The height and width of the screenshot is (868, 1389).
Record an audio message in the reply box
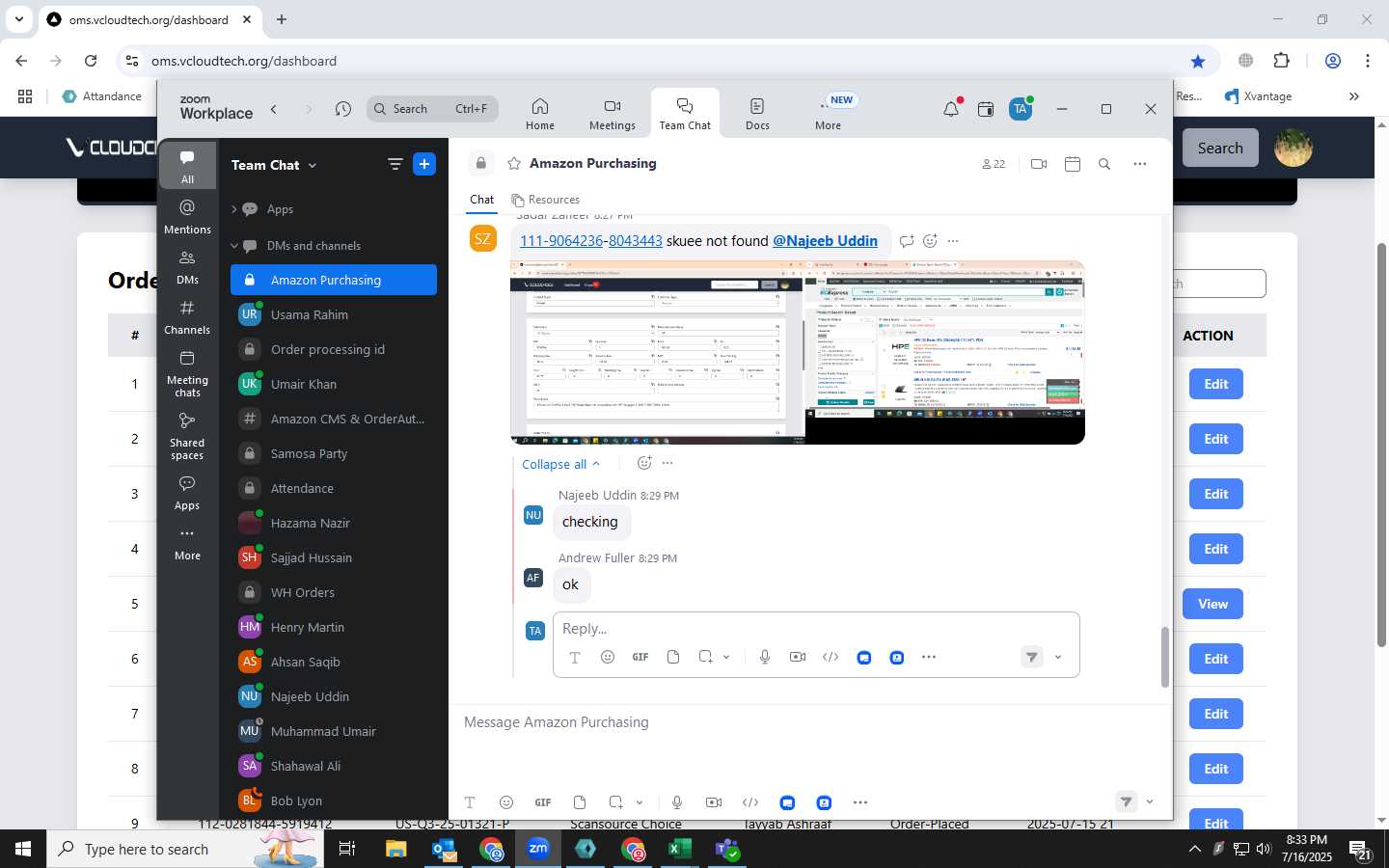pyautogui.click(x=765, y=657)
